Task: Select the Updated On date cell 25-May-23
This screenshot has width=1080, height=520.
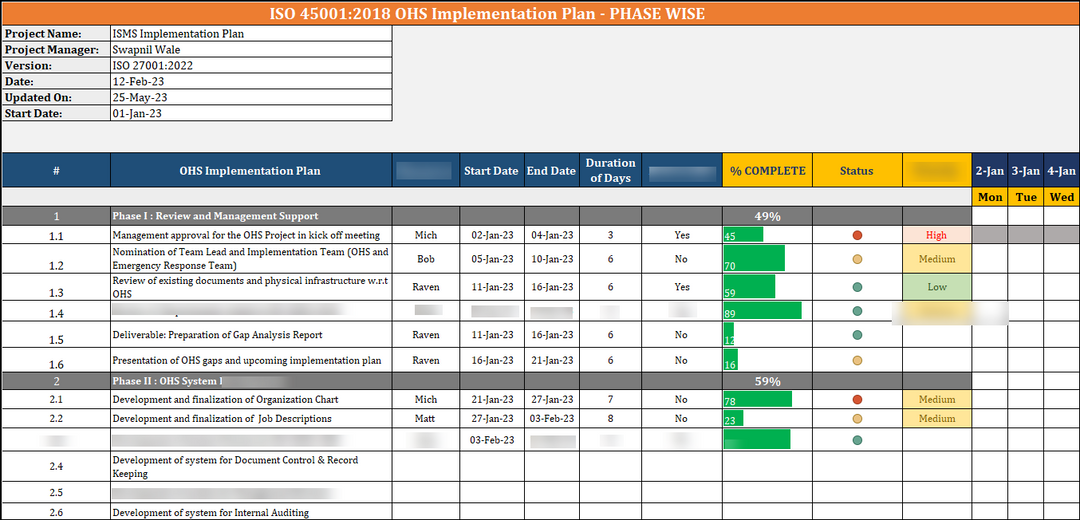Action: pos(250,98)
